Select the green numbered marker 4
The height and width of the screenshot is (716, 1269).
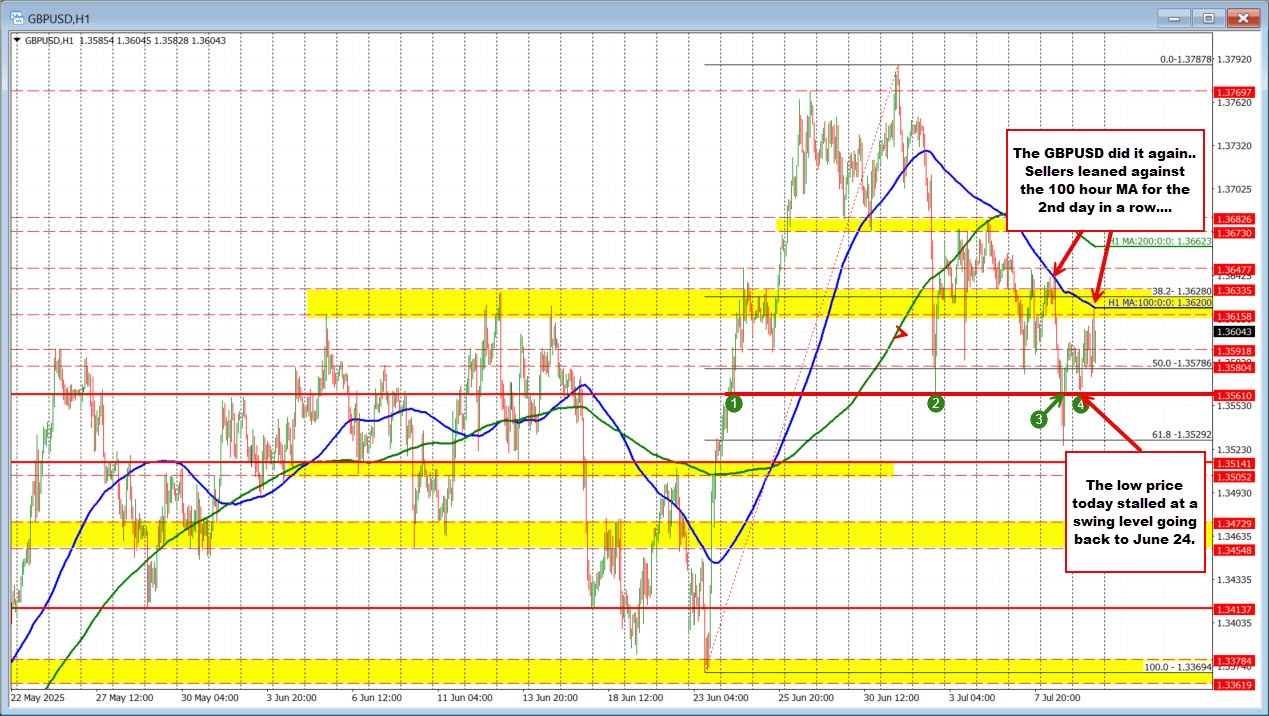point(1080,404)
